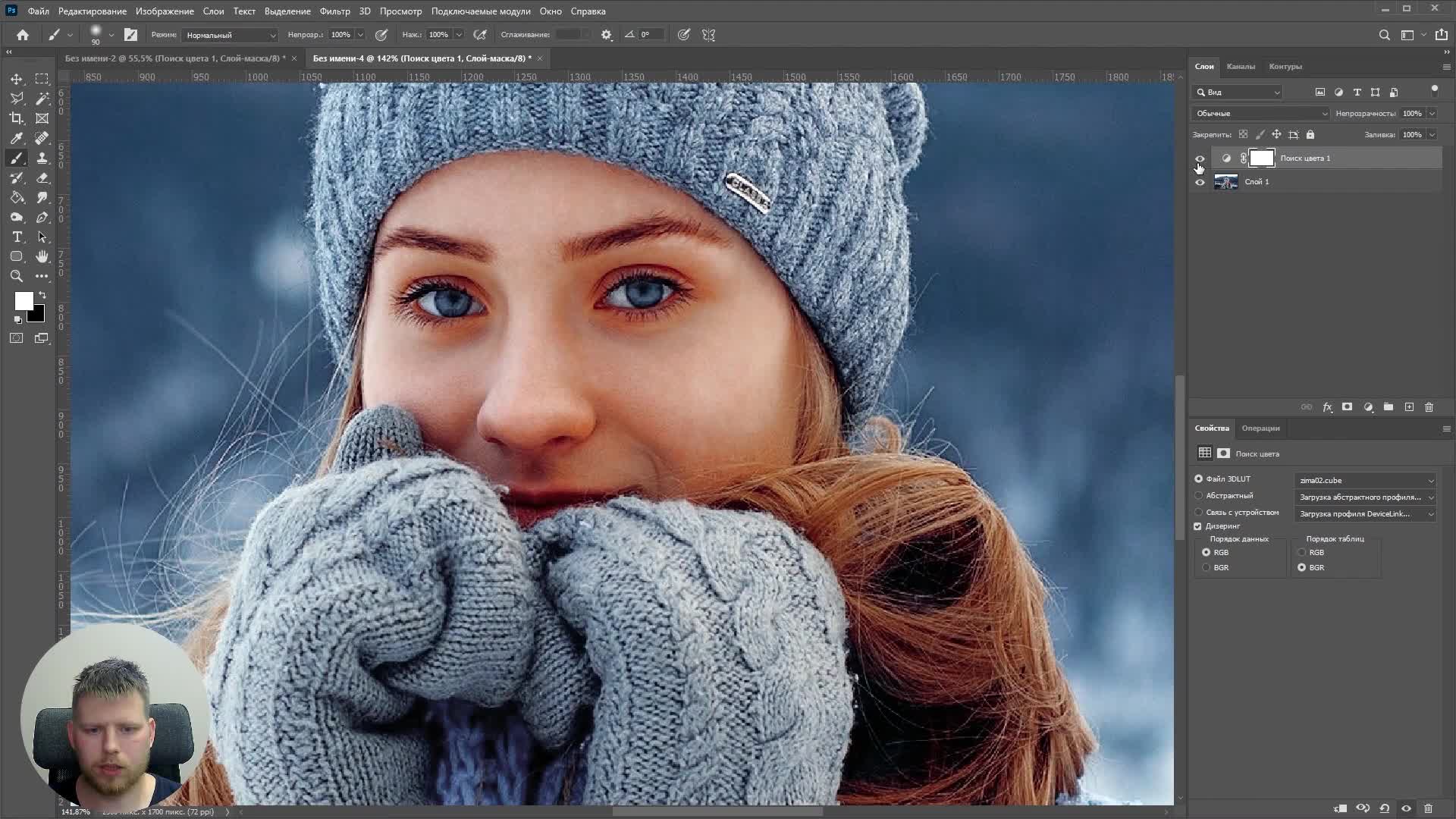
Task: Add a layer mask from the Layers panel
Action: (x=1347, y=407)
